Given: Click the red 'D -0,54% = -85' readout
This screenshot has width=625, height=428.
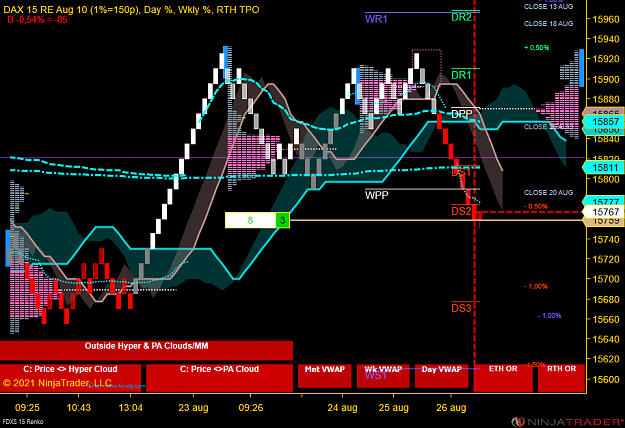Looking at the screenshot, I should click(x=37, y=19).
